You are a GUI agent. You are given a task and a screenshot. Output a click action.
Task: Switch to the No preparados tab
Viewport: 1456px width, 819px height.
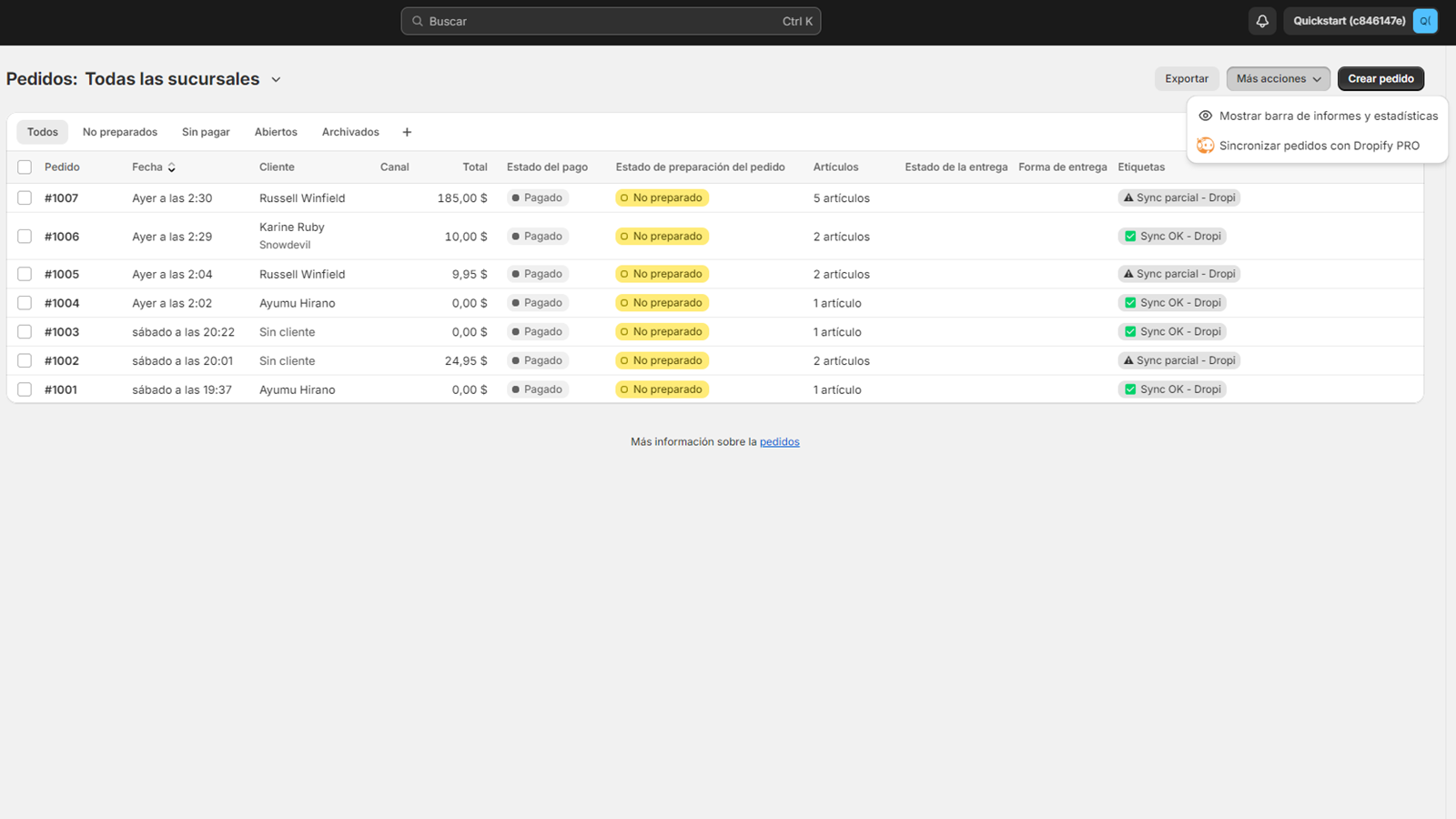coord(120,132)
